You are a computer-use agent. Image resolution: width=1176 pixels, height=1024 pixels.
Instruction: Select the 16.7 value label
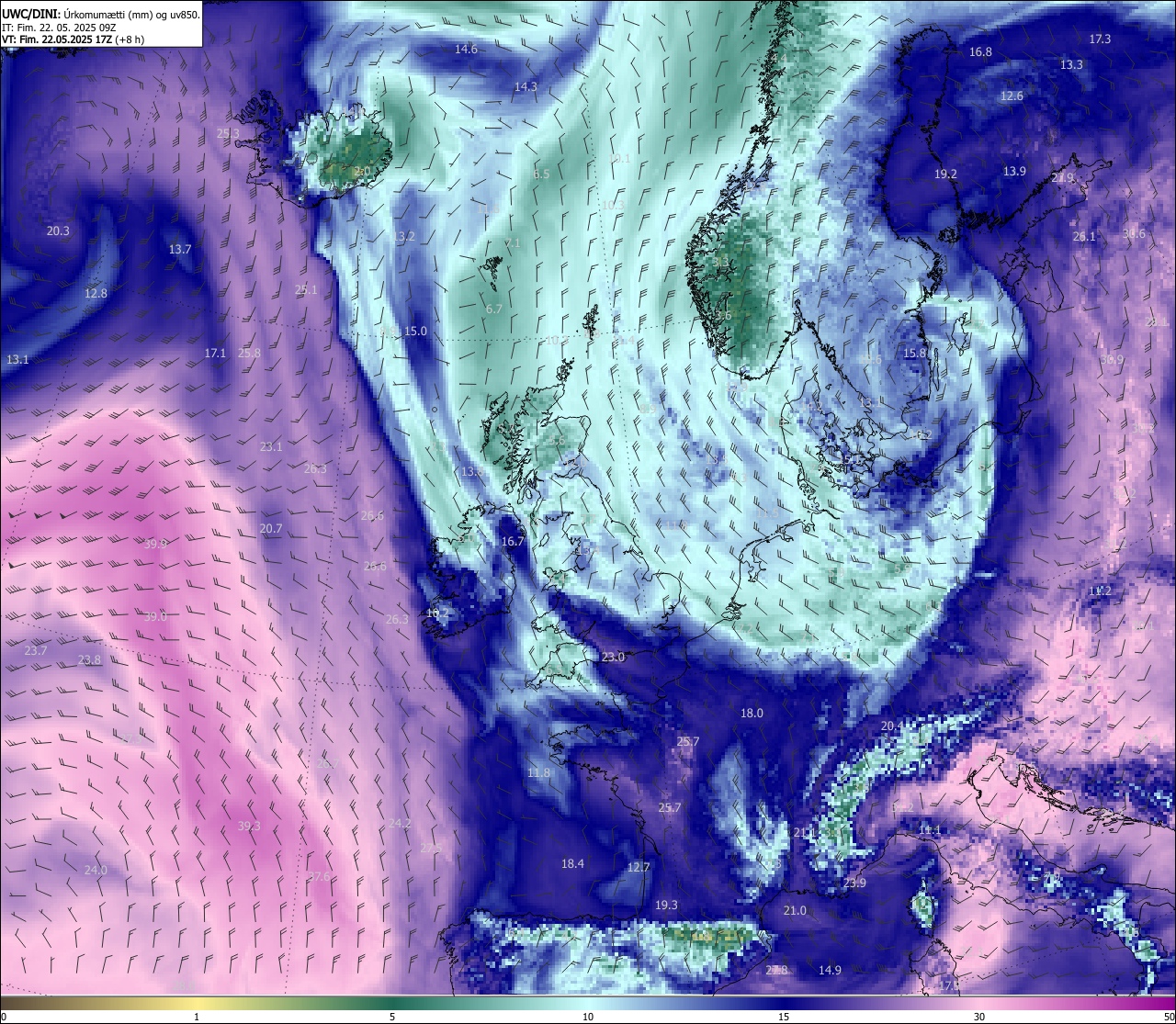pyautogui.click(x=512, y=541)
